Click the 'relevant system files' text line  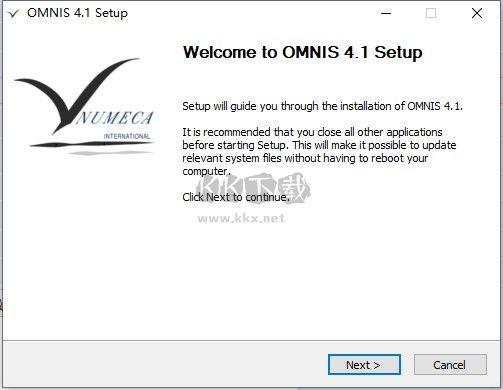click(x=305, y=158)
